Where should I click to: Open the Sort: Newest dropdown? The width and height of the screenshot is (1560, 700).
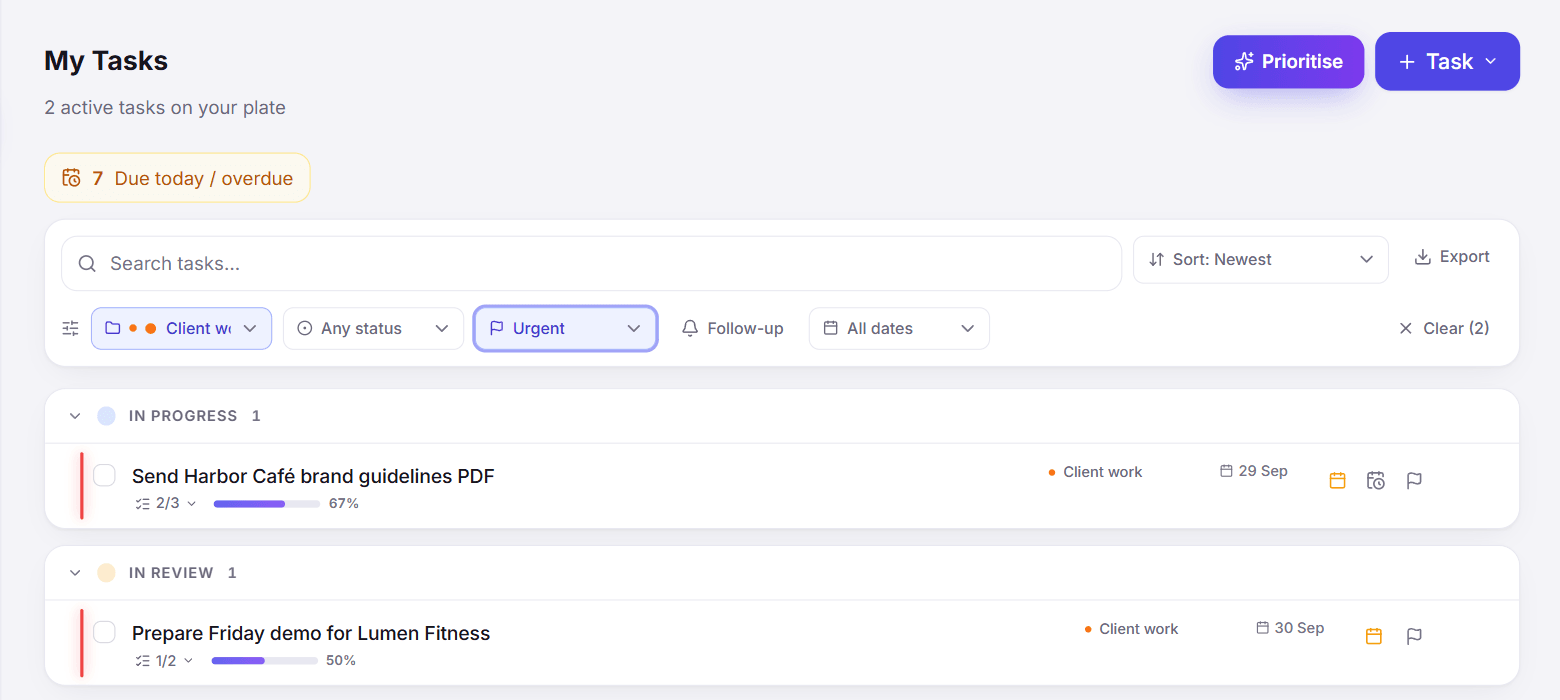tap(1260, 260)
